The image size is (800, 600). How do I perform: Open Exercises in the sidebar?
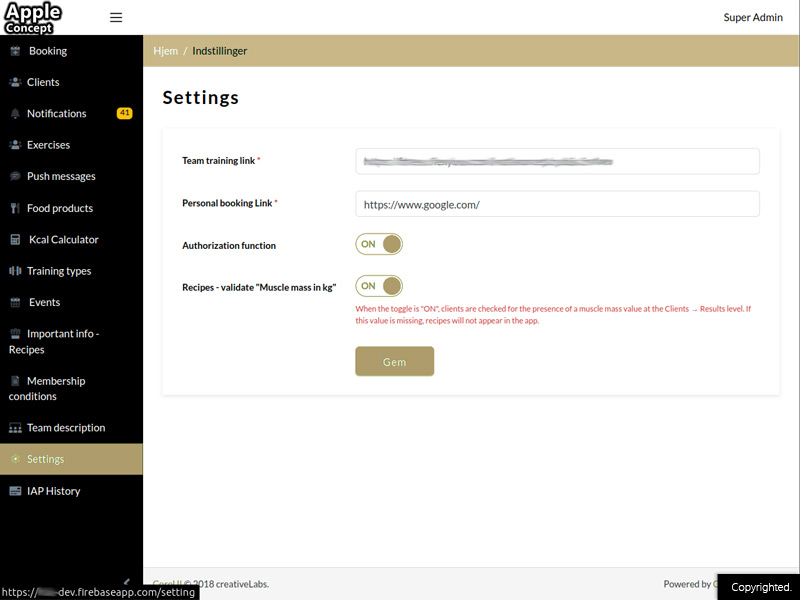point(48,145)
